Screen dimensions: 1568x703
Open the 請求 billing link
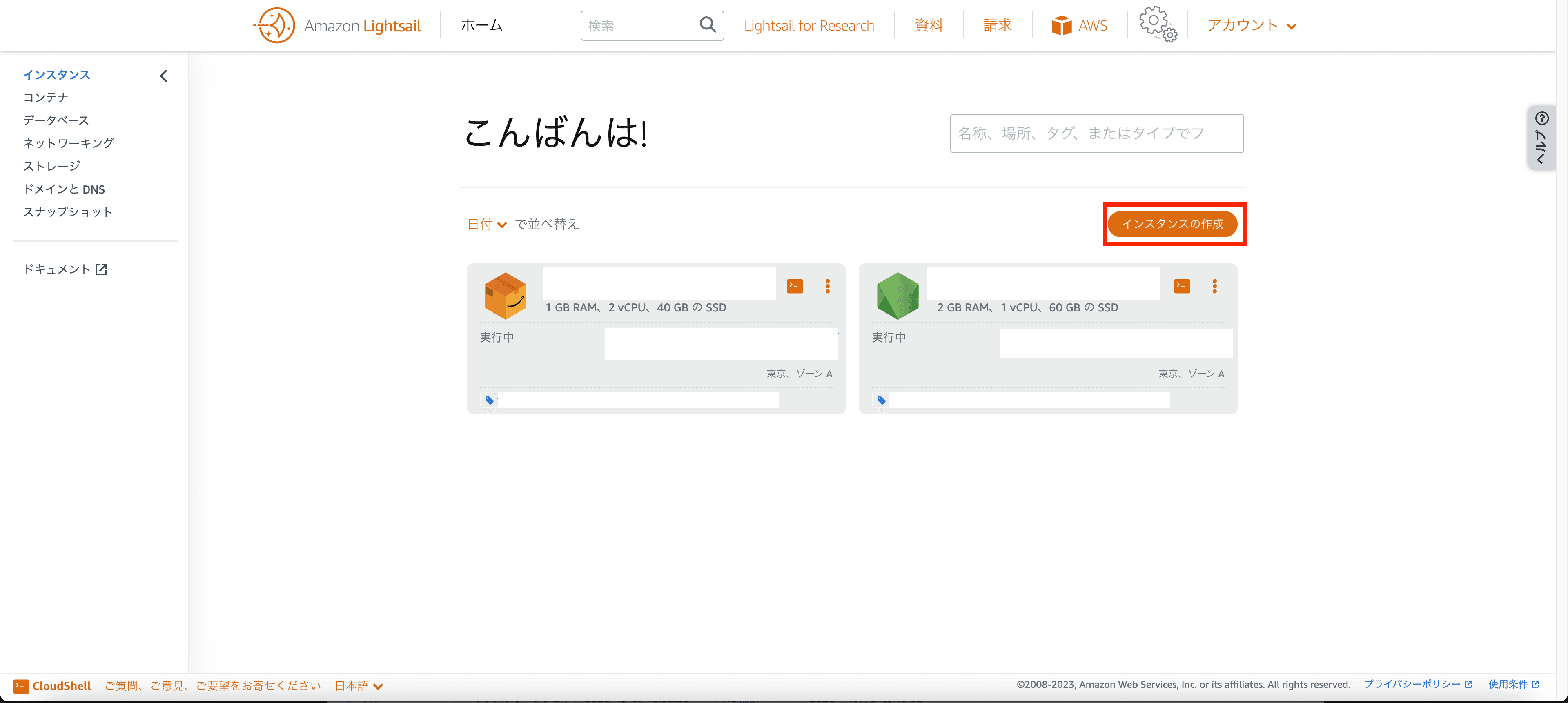(998, 26)
